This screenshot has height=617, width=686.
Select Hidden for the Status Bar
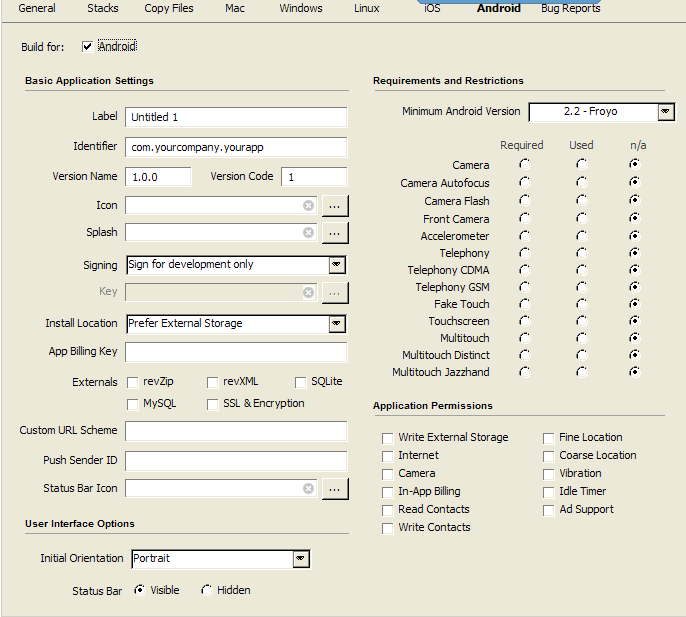click(207, 590)
